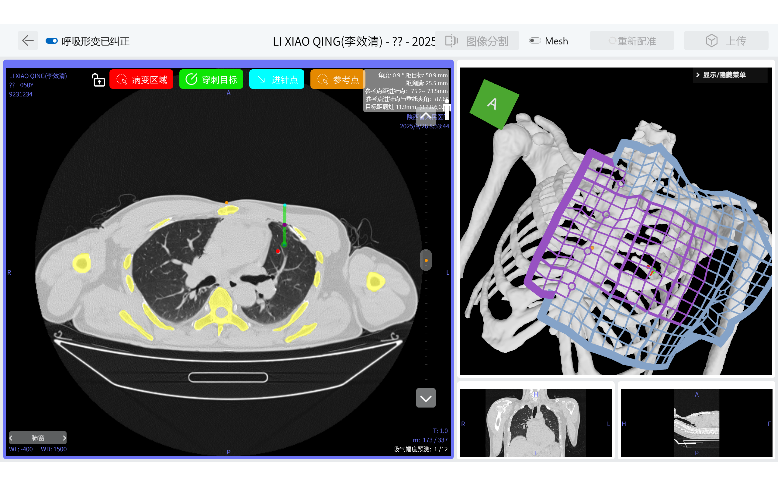Select the cyan 进针点 tool

pos(276,80)
